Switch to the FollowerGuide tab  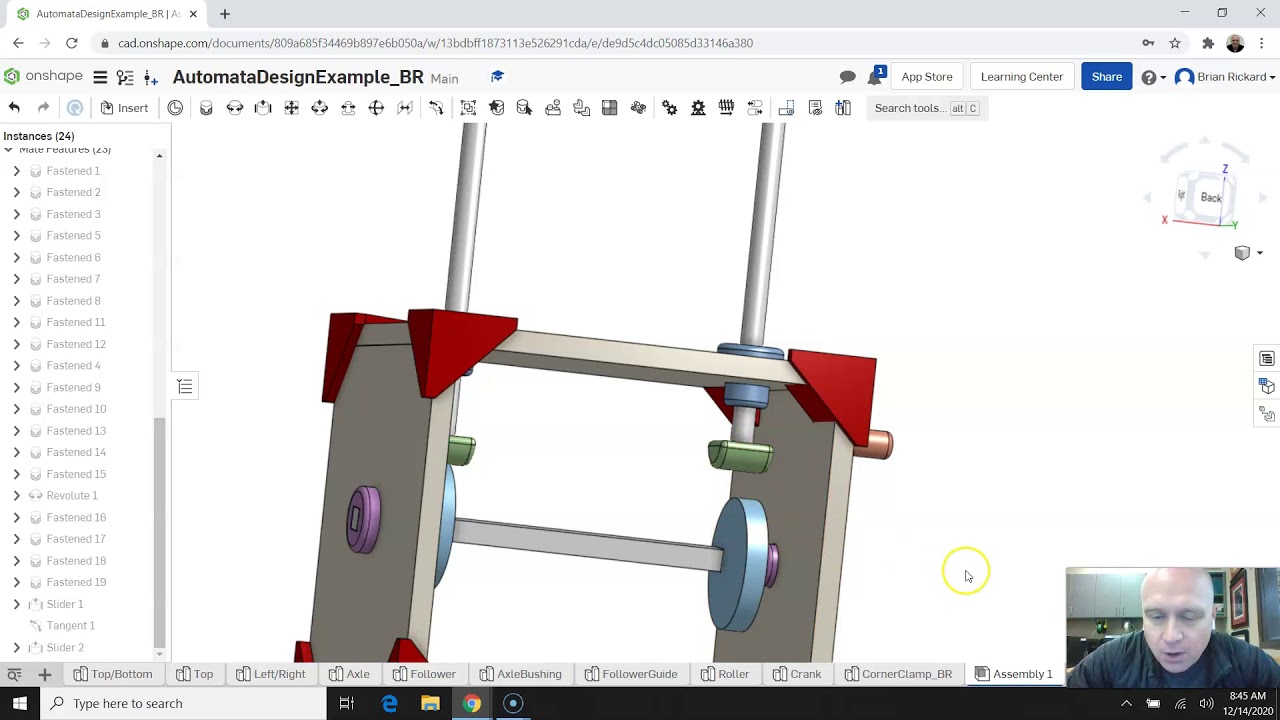pos(630,674)
